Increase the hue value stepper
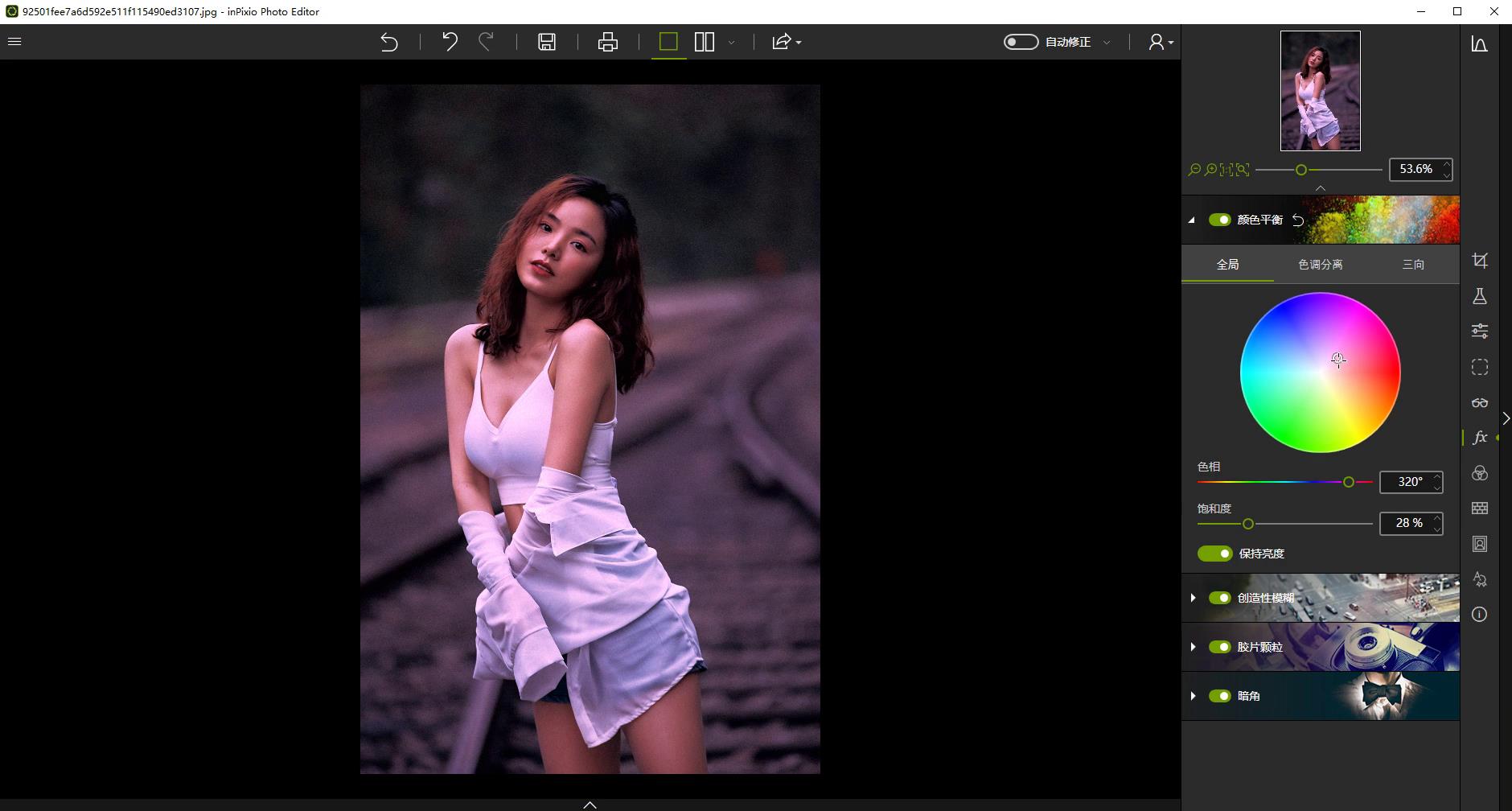Image resolution: width=1512 pixels, height=811 pixels. (1437, 477)
